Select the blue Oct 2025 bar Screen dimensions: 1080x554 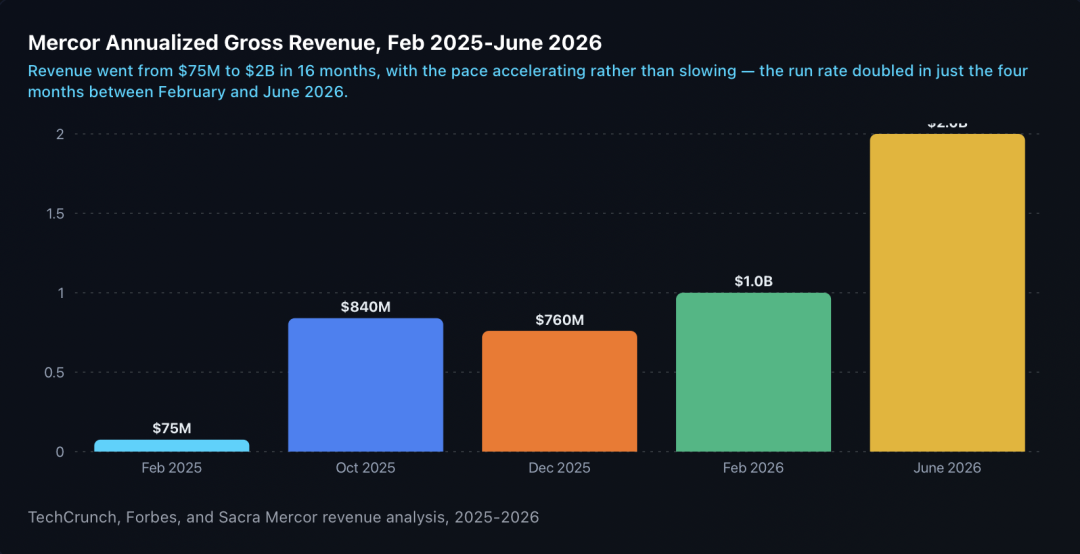click(366, 385)
